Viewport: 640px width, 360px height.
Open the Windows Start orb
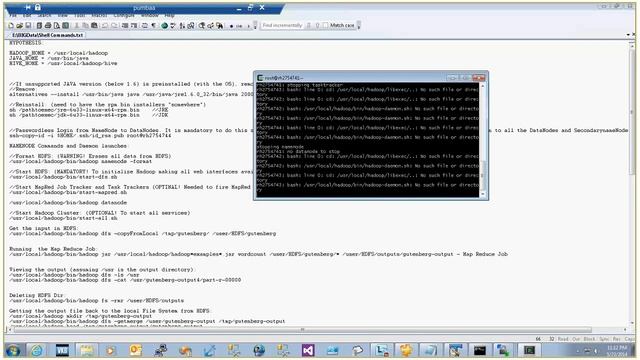[13, 350]
